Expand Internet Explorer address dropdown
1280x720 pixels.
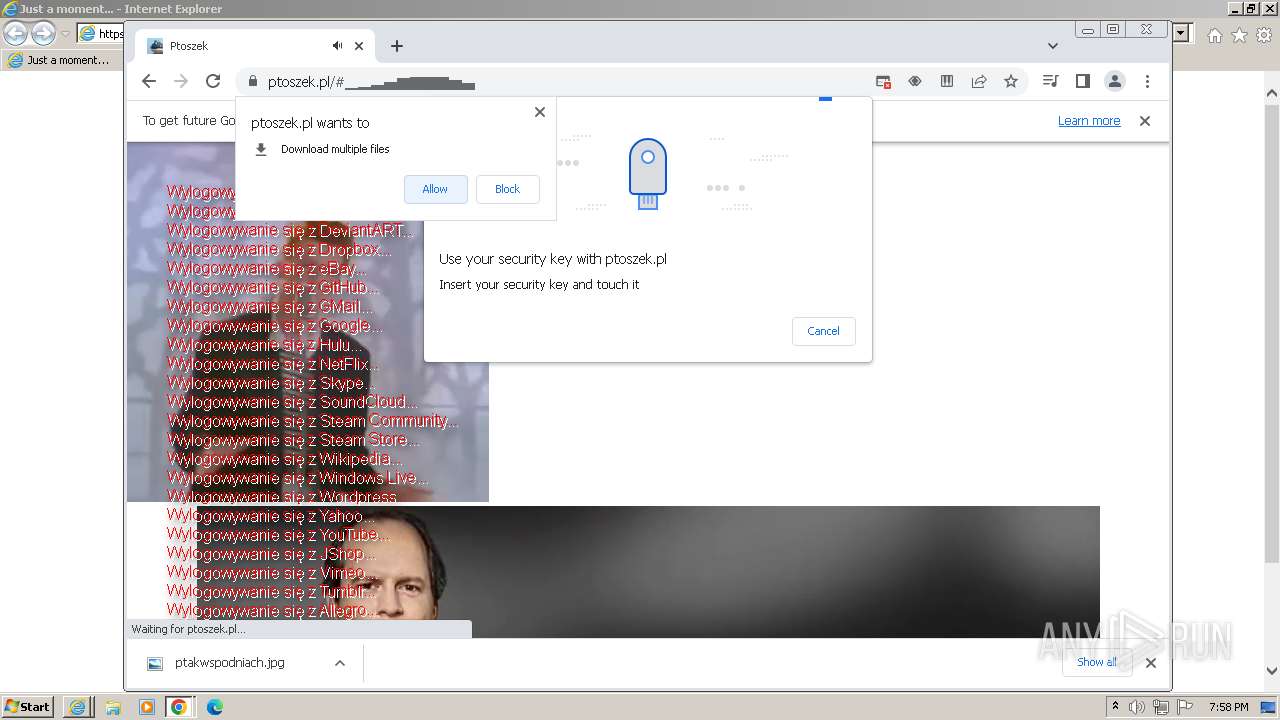click(x=1181, y=33)
